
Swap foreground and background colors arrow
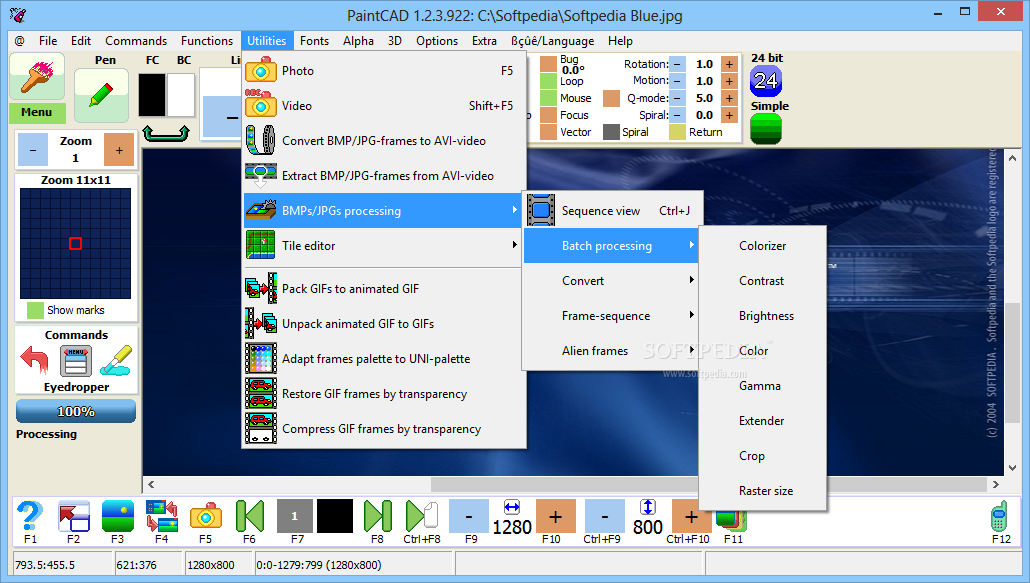pyautogui.click(x=166, y=133)
